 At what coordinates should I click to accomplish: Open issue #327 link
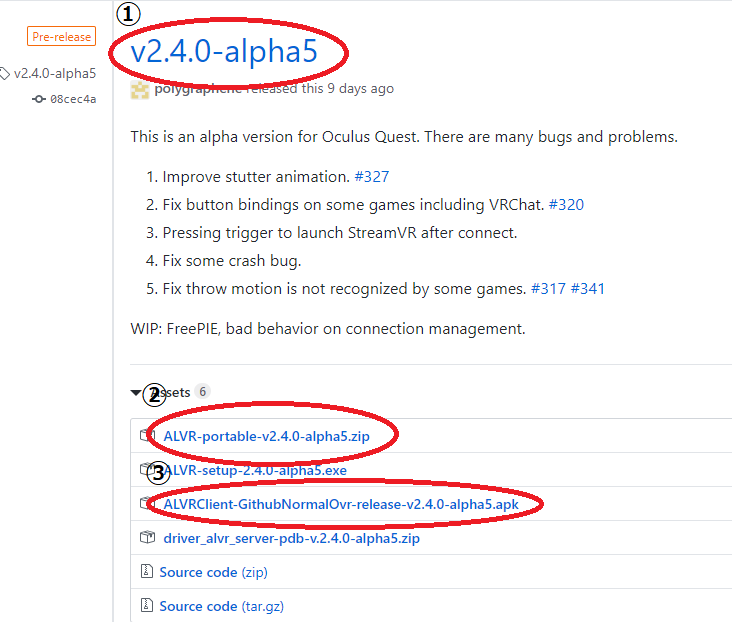click(372, 177)
